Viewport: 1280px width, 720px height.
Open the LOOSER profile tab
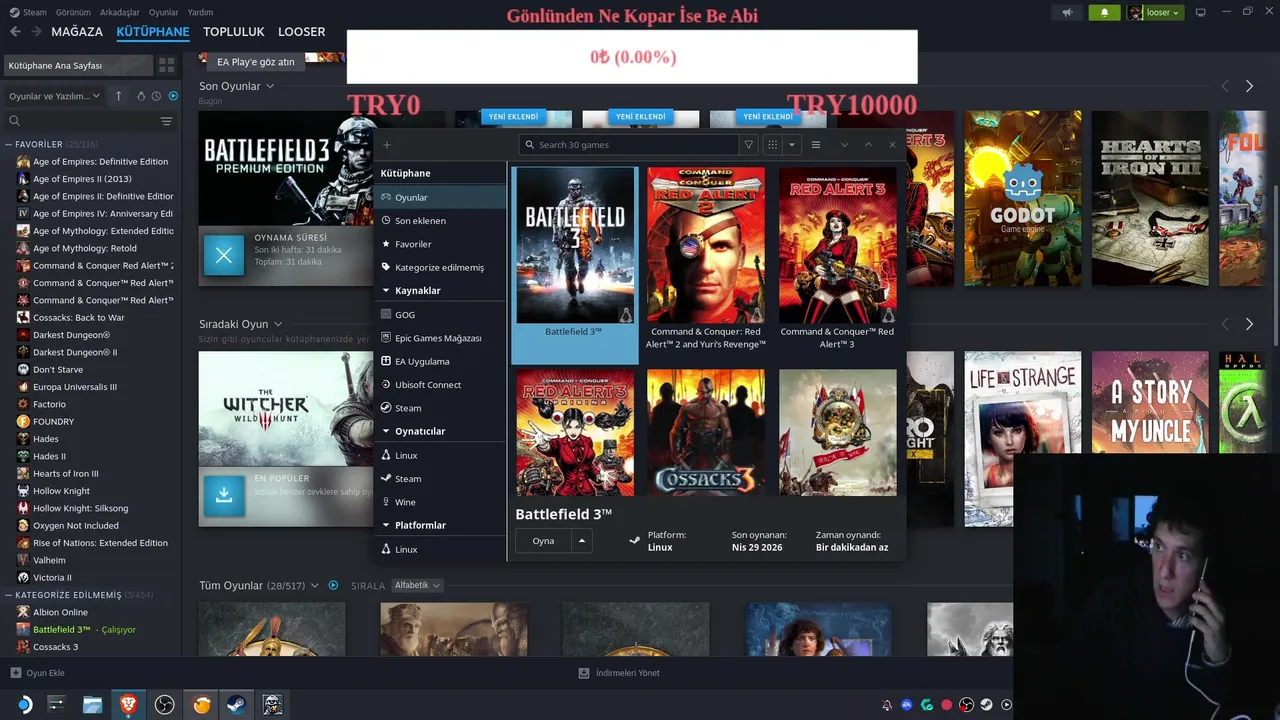point(302,32)
